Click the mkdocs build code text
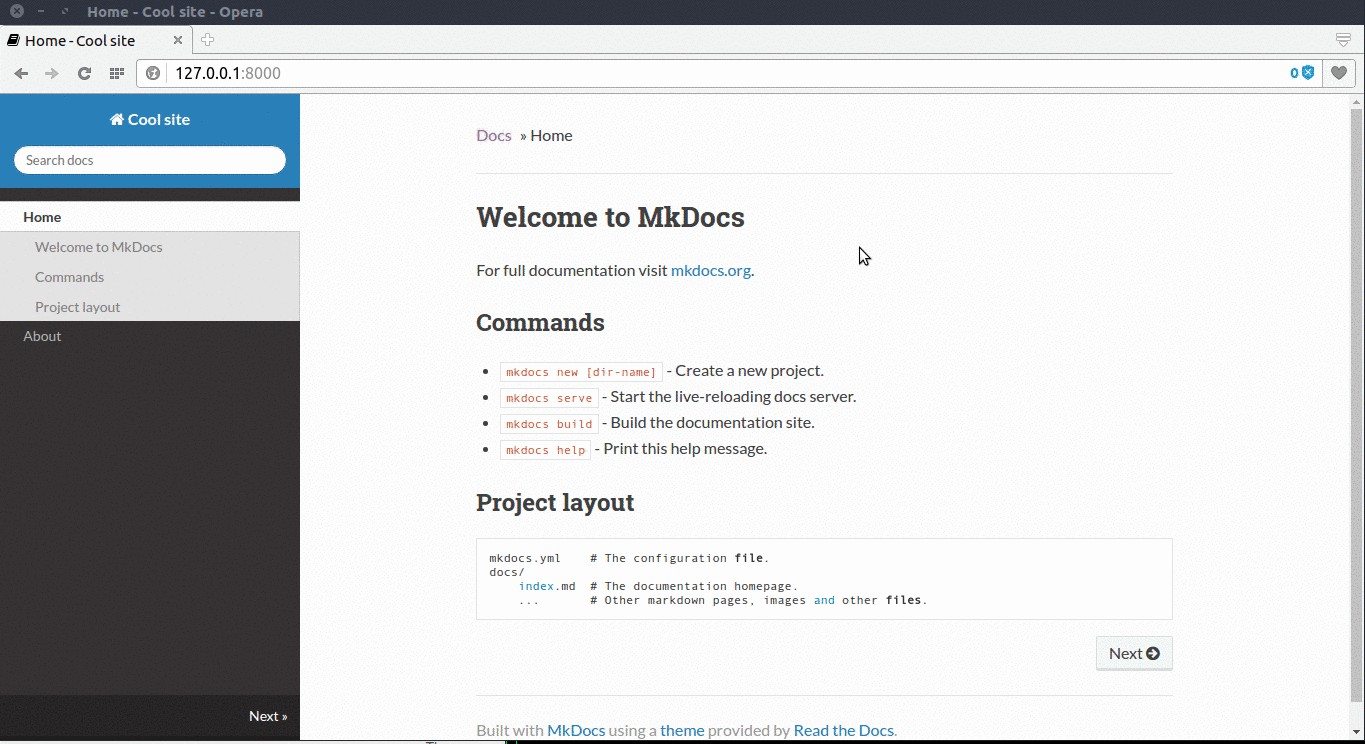The image size is (1365, 744). [549, 424]
